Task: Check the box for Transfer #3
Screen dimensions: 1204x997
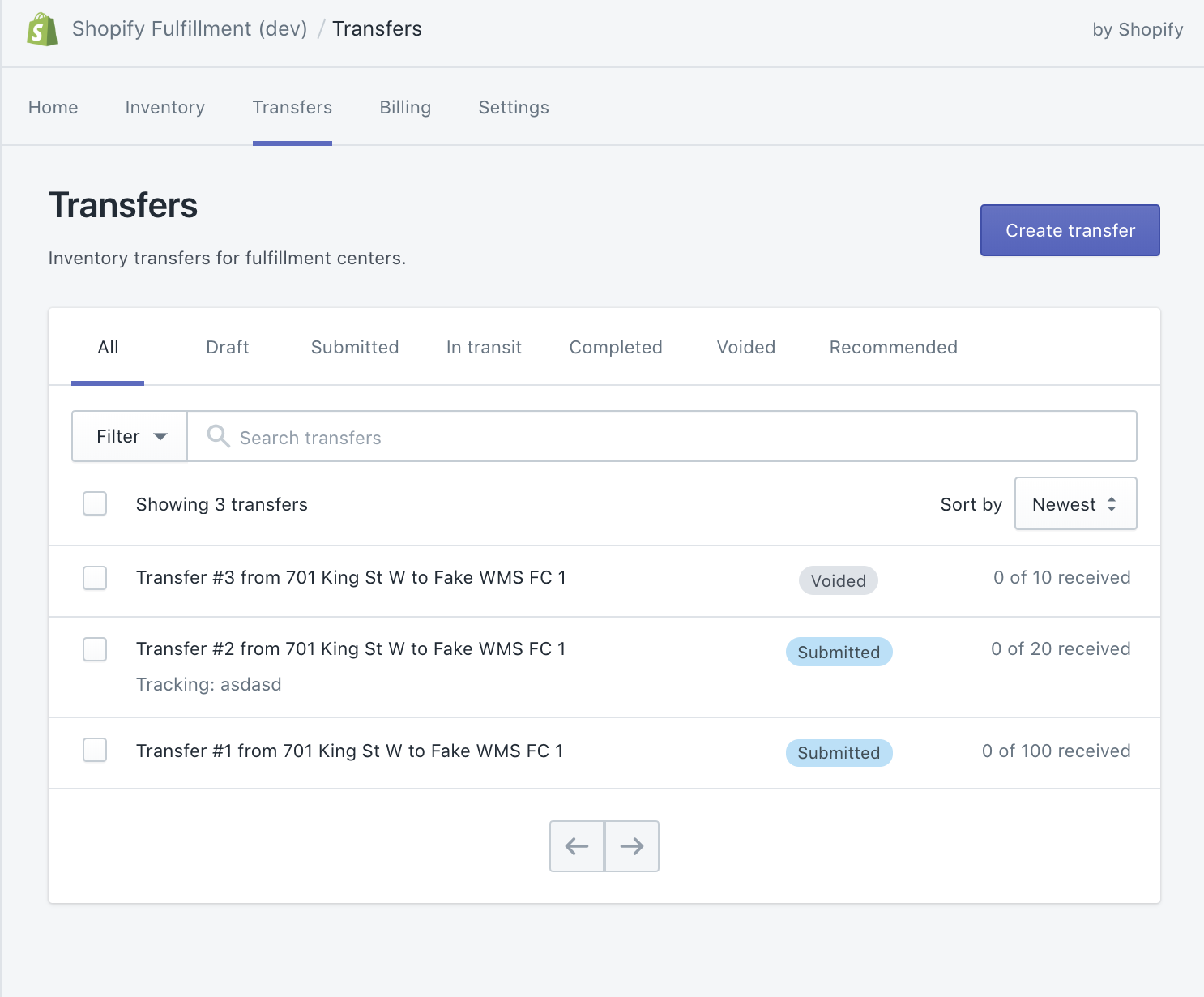Action: (x=95, y=578)
